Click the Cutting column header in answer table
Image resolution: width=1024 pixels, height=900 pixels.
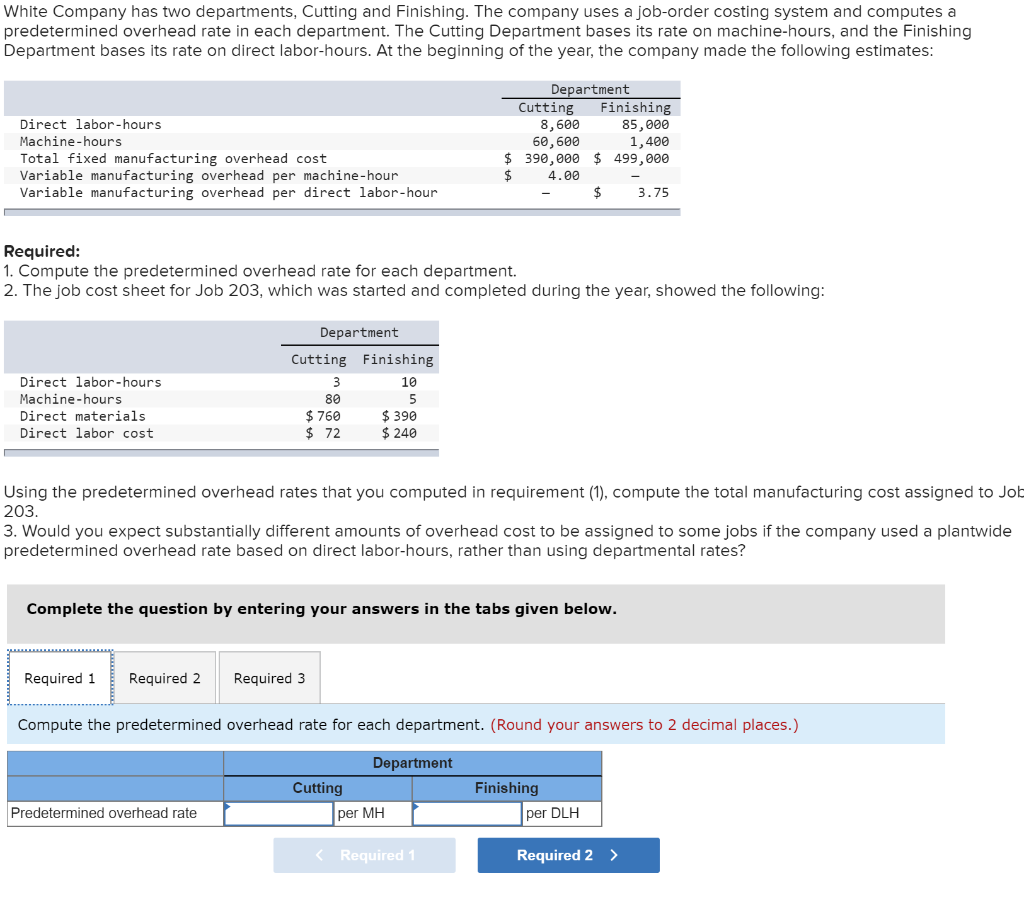click(x=317, y=788)
